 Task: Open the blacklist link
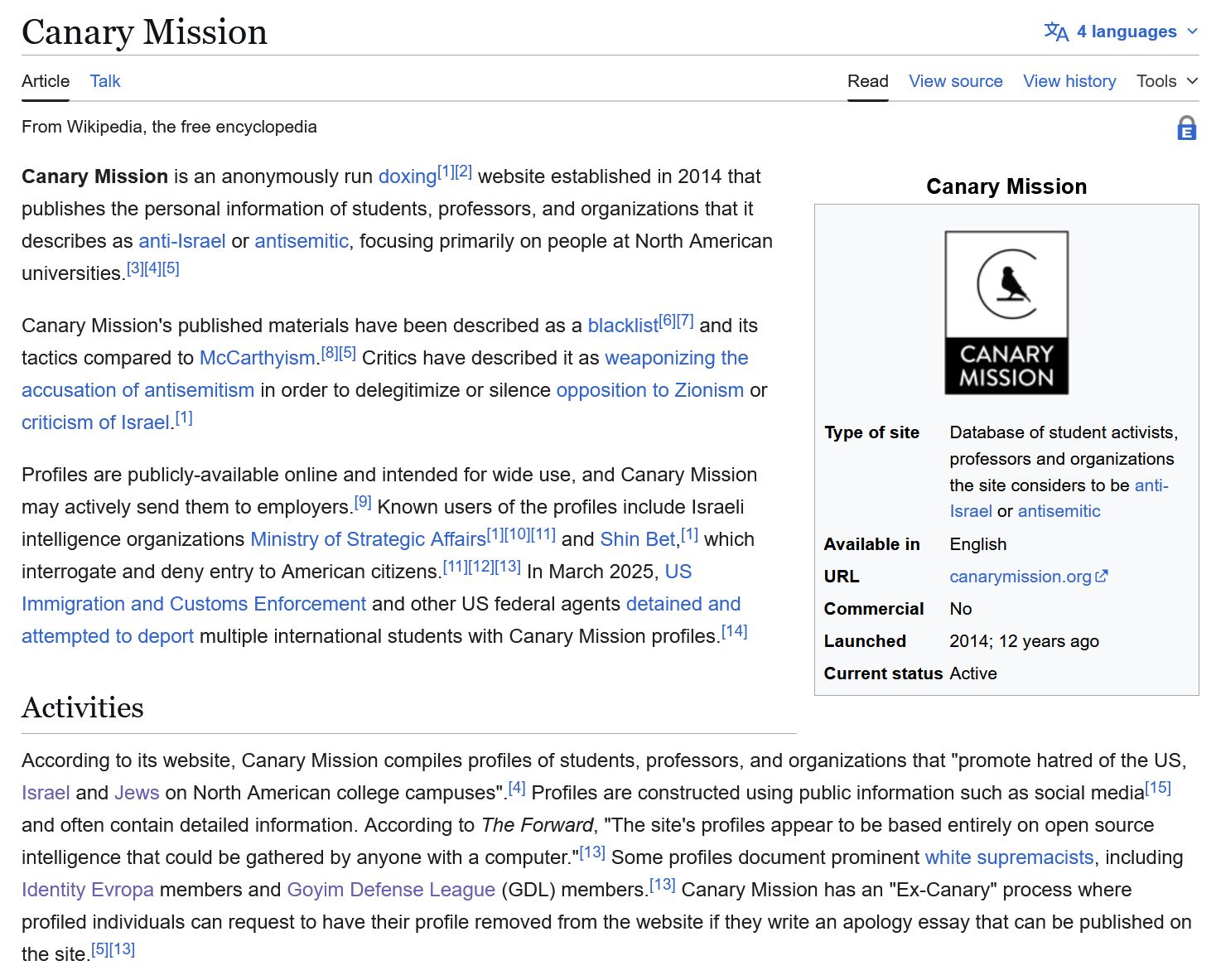pyautogui.click(x=623, y=326)
